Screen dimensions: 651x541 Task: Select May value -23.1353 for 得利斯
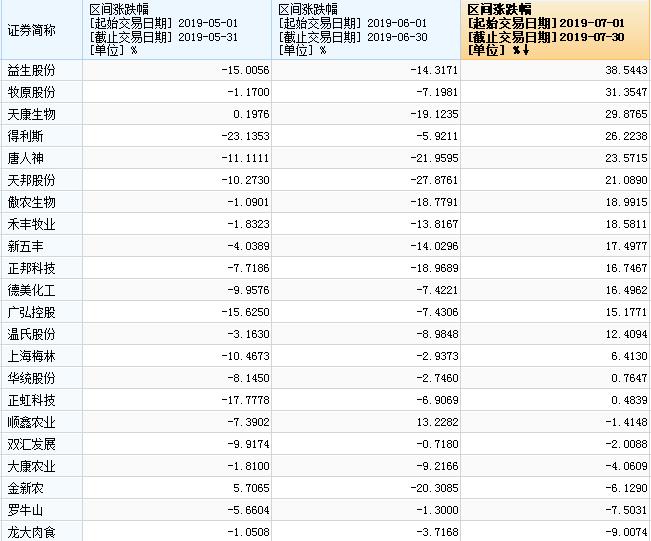pos(245,136)
